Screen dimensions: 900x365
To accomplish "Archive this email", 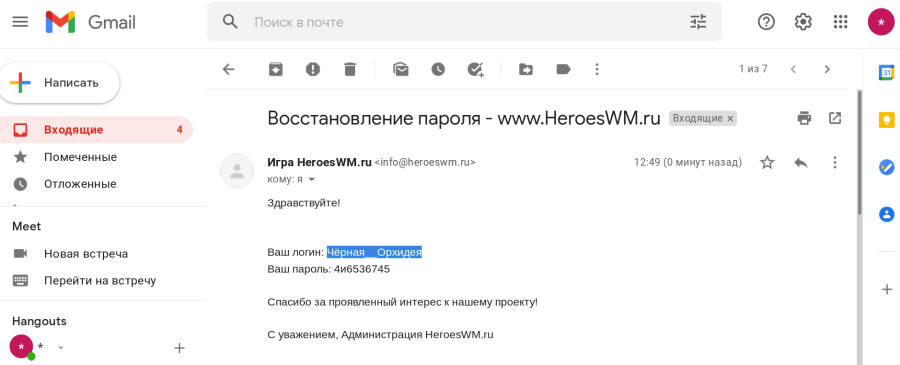I will point(276,69).
